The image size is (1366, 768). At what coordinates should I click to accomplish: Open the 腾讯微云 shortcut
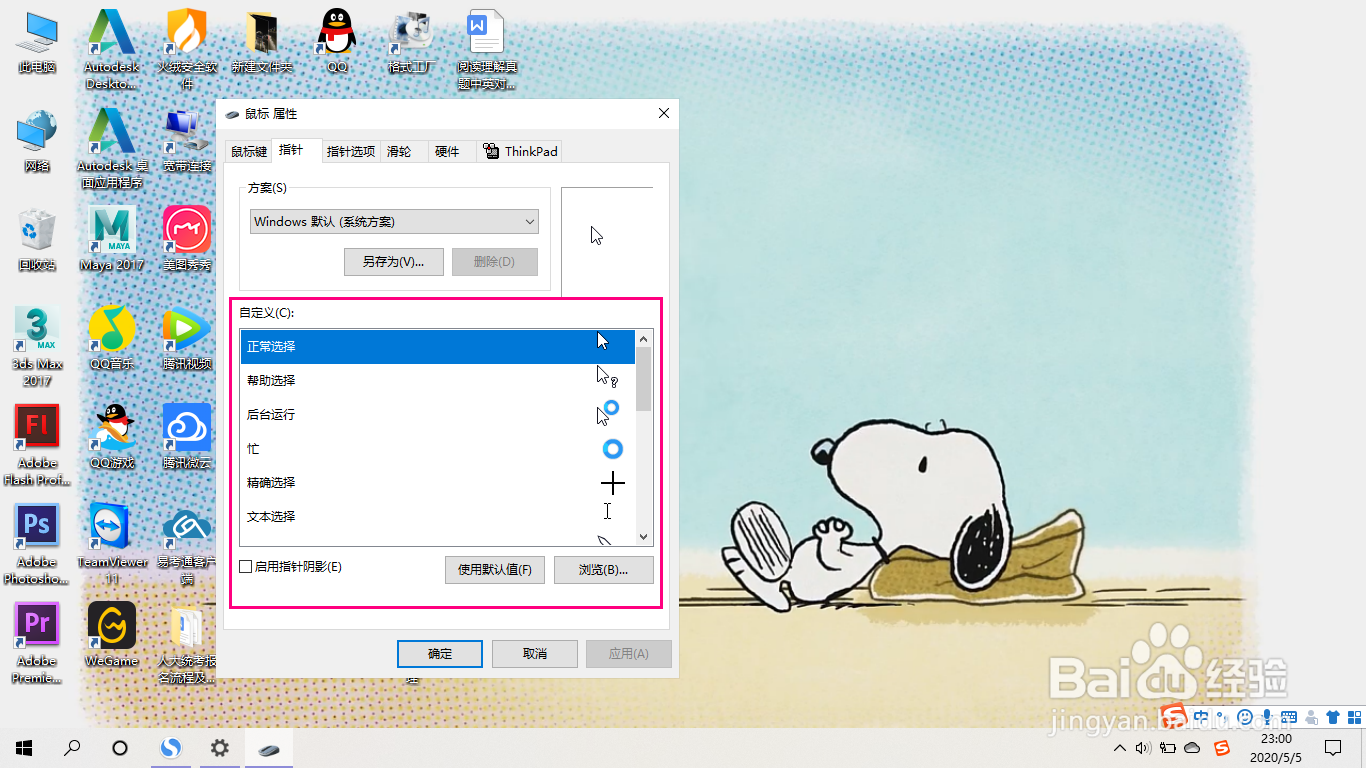pos(187,437)
